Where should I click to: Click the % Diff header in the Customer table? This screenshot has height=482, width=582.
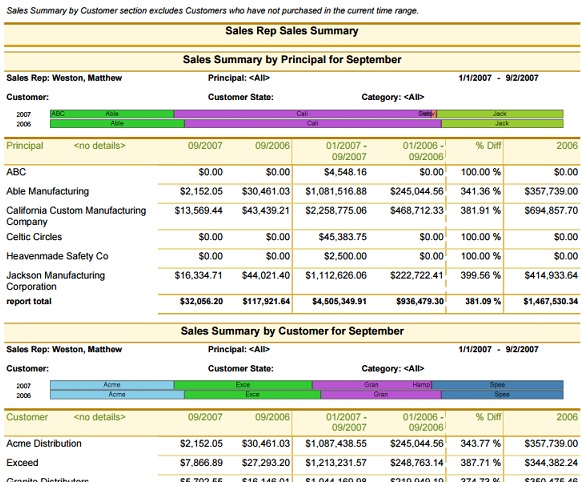point(488,417)
